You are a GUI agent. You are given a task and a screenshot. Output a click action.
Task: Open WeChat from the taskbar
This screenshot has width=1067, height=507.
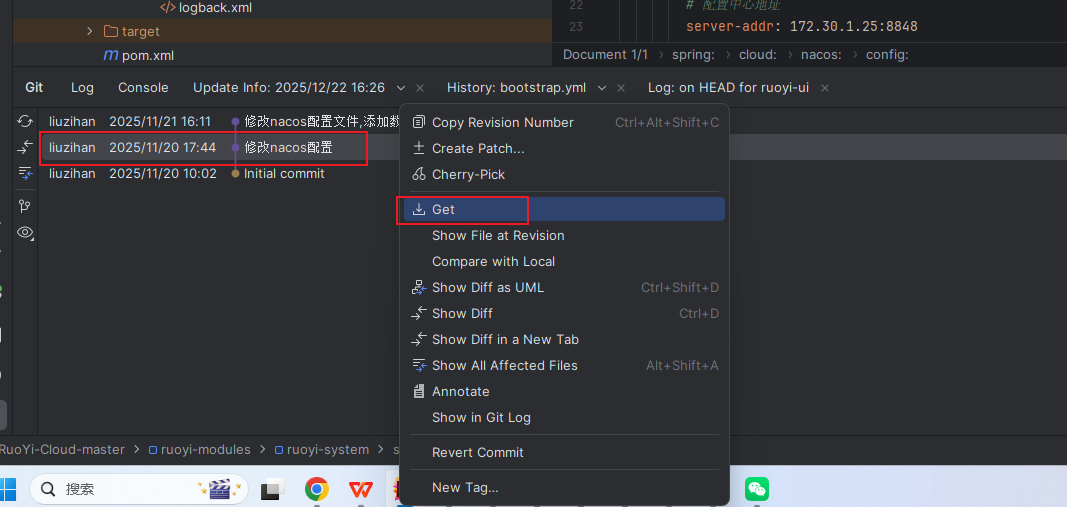pos(757,489)
